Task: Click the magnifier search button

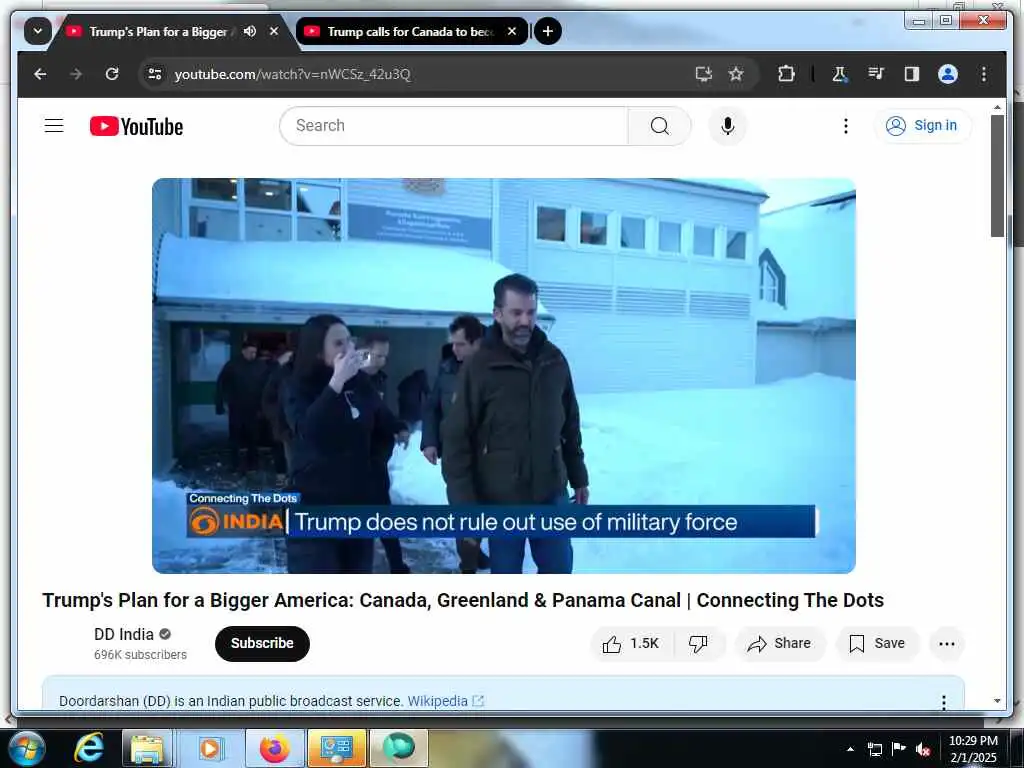Action: coord(660,125)
